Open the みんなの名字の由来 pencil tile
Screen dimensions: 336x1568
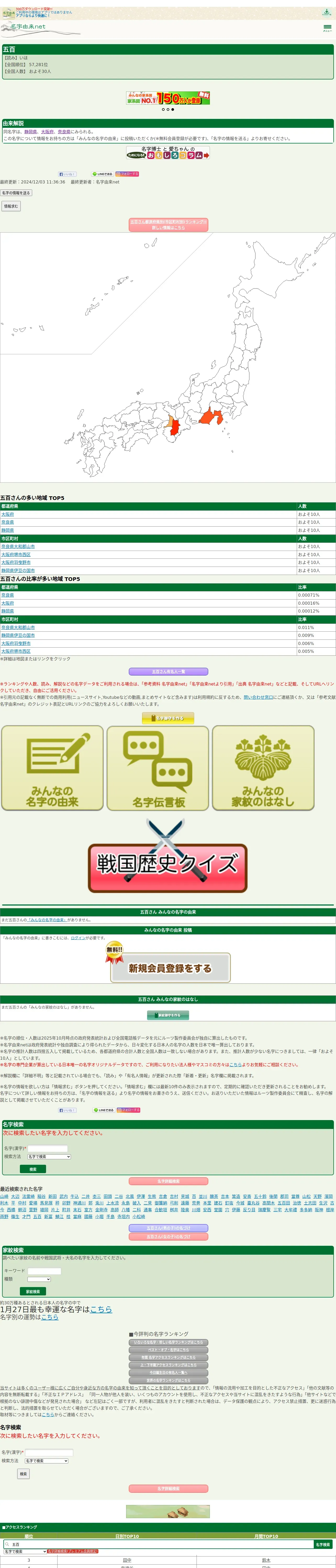52,768
